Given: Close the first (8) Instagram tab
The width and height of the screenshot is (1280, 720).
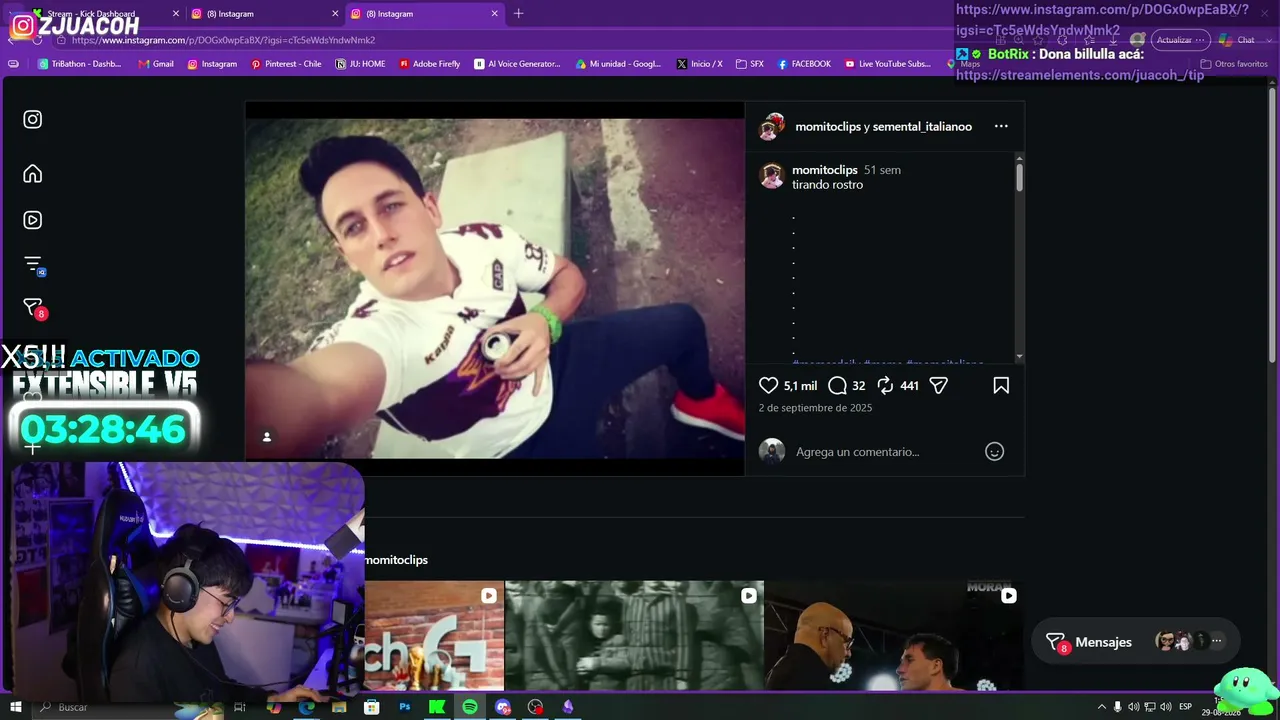Looking at the screenshot, I should tap(335, 14).
